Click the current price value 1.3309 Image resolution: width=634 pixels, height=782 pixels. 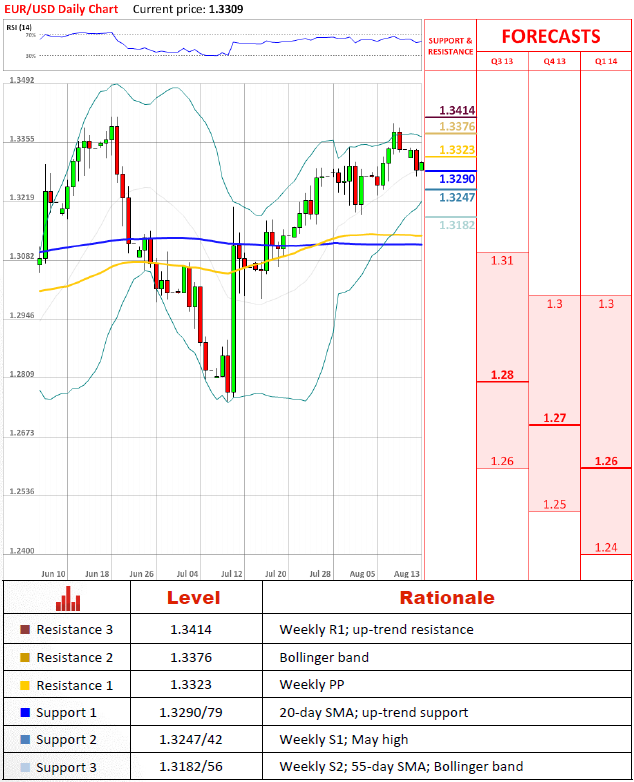pyautogui.click(x=226, y=9)
